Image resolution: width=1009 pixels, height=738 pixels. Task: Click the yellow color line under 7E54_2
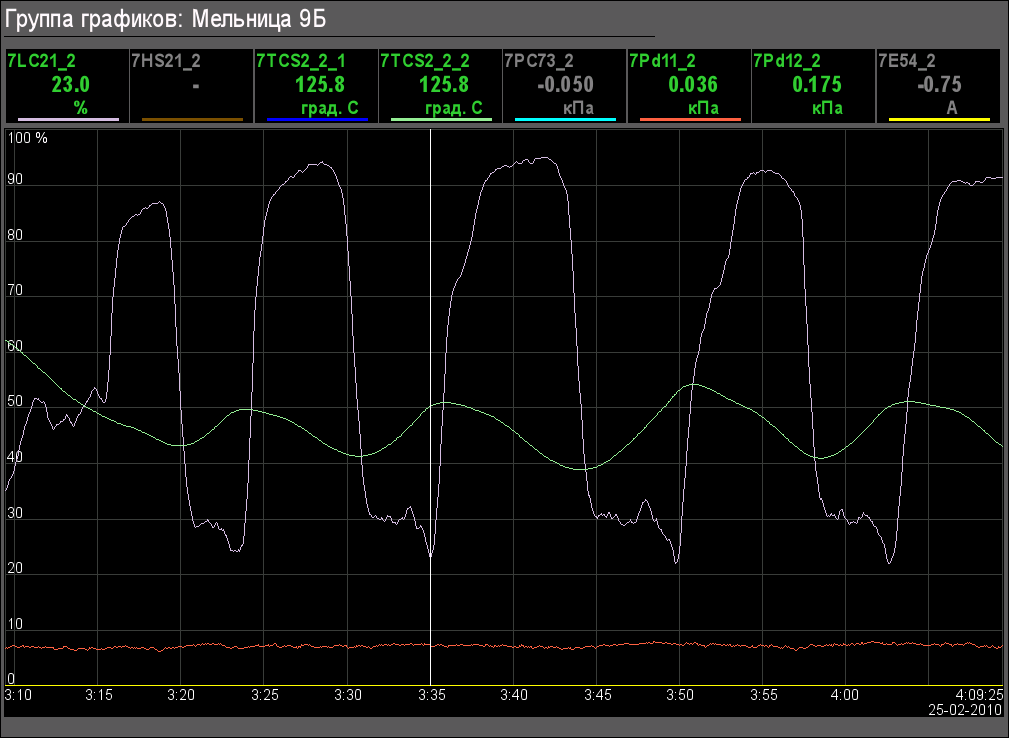click(x=939, y=119)
